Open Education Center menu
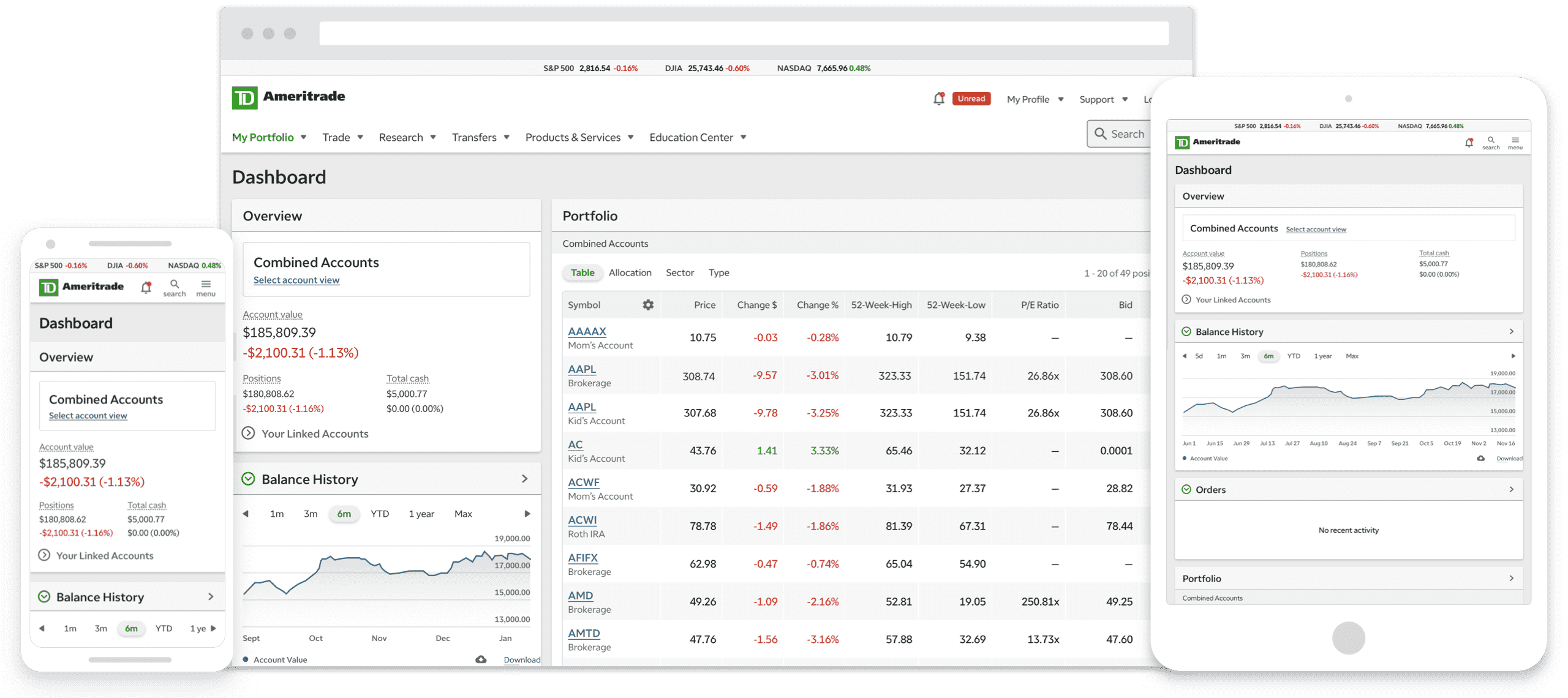1568x698 pixels. click(698, 137)
